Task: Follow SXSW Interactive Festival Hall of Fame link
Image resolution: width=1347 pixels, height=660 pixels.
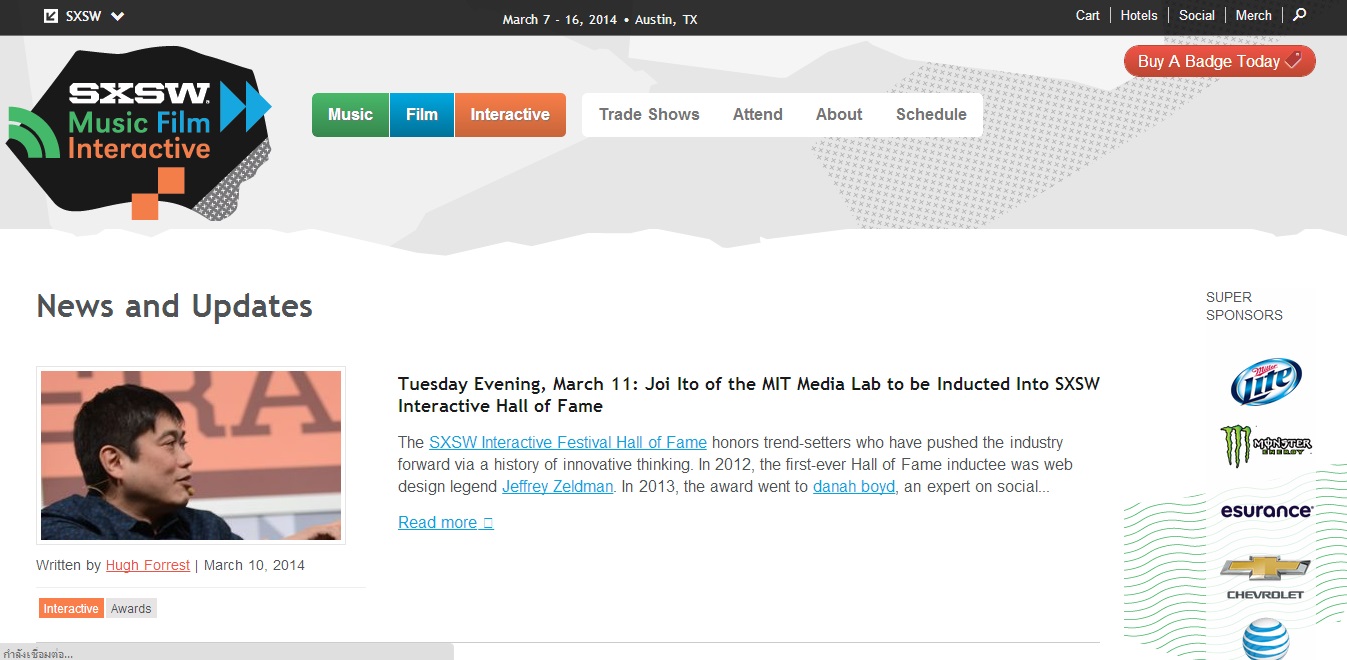Action: coord(568,442)
